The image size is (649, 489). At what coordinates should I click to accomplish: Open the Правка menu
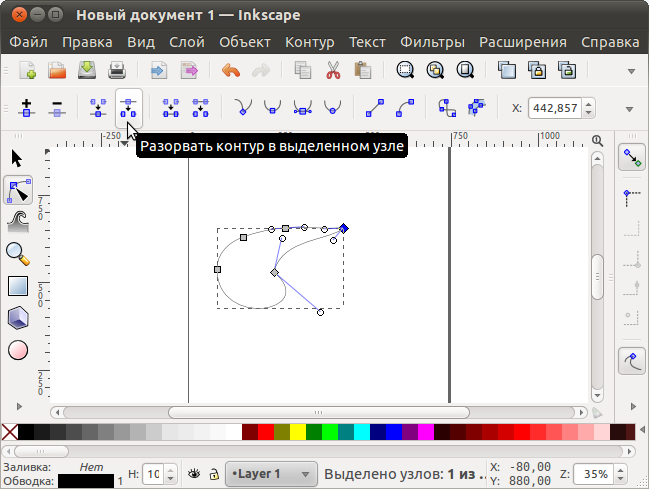[87, 42]
